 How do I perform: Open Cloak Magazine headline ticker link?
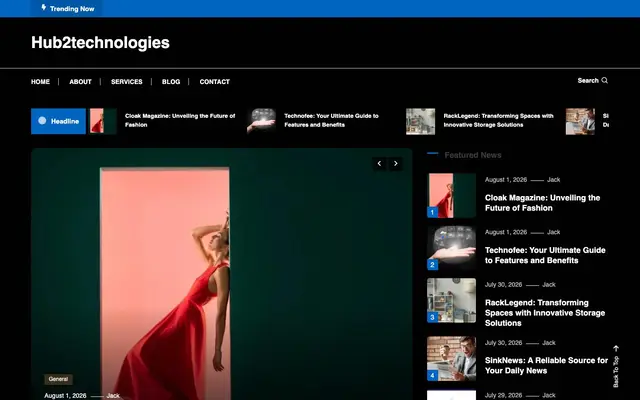coord(180,120)
